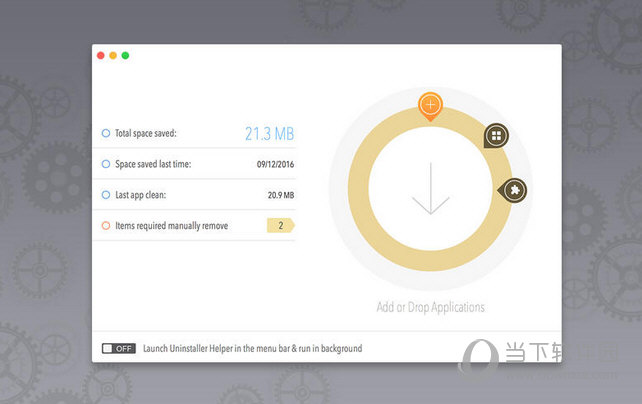This screenshot has width=642, height=404.
Task: Toggle the OFF switch for Uninstaller Helper
Action: coord(119,348)
